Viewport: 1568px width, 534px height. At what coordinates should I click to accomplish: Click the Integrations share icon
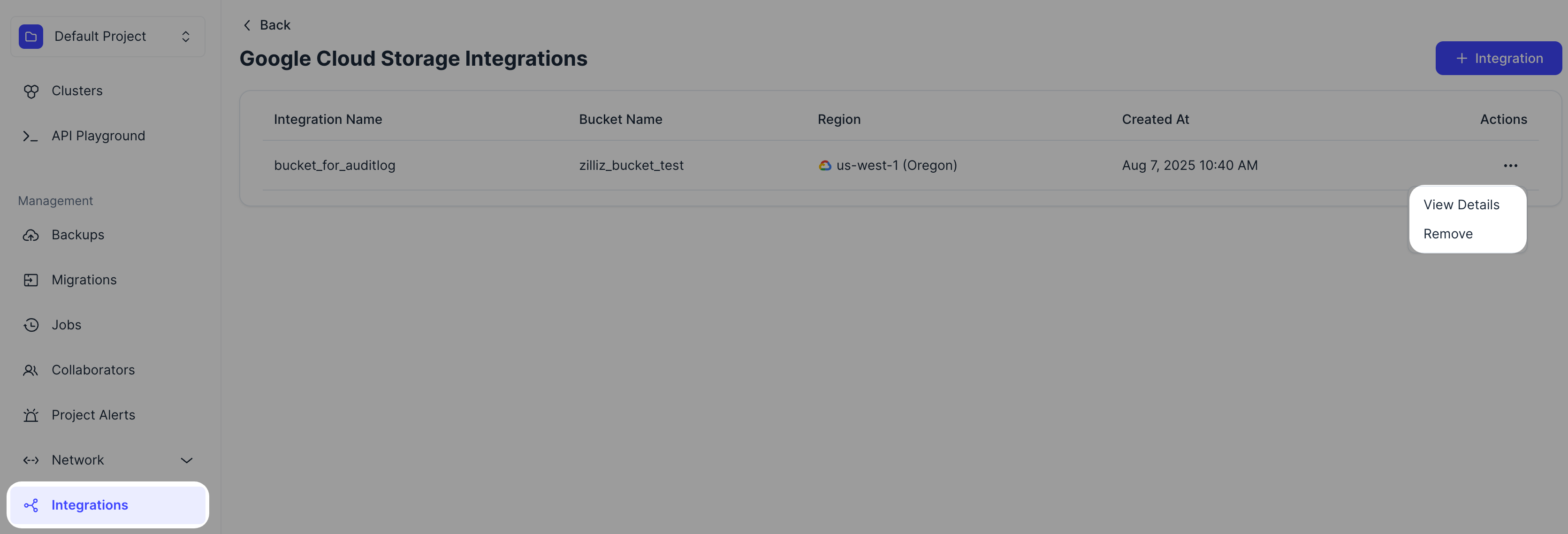point(31,505)
